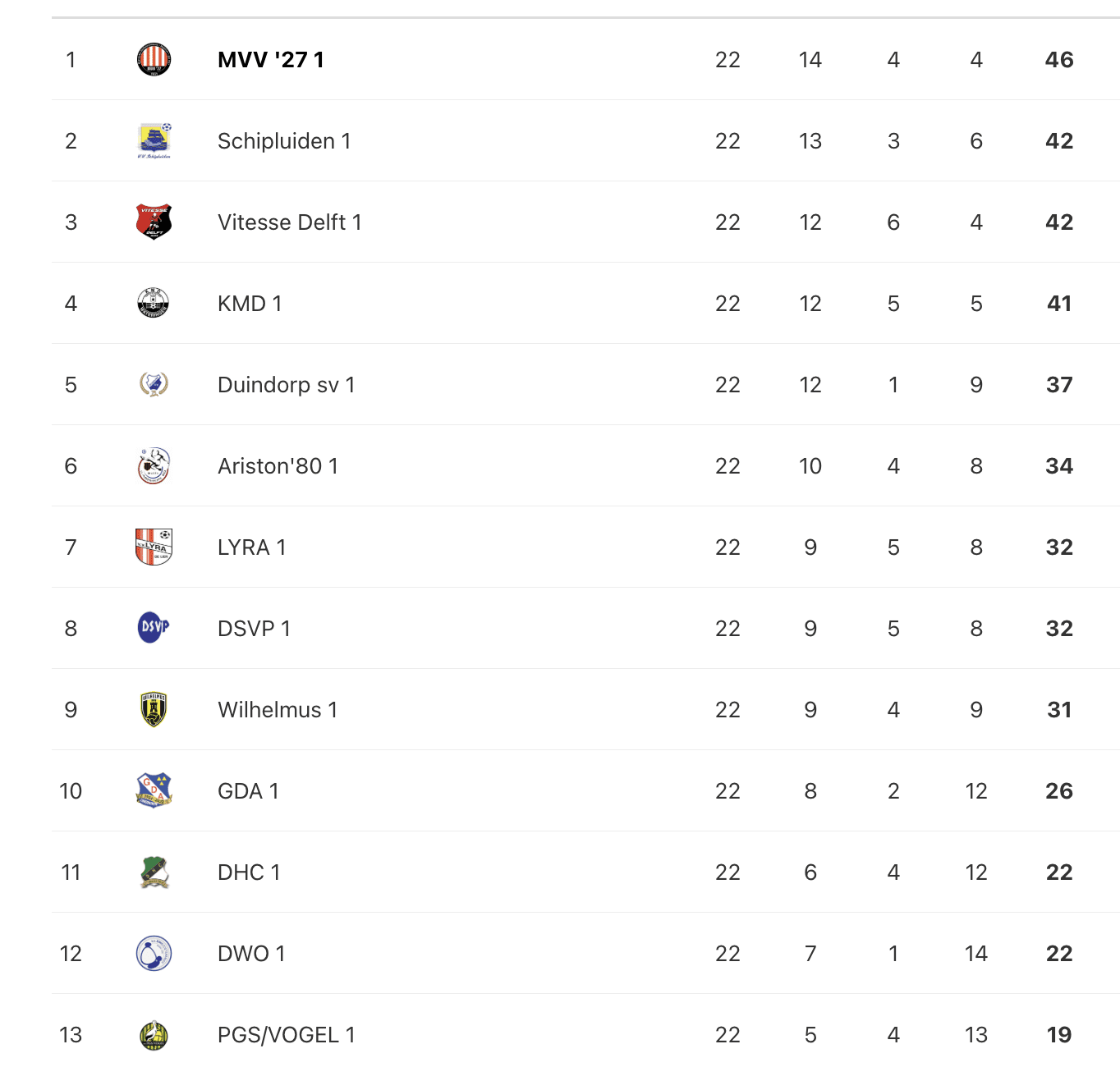Click the DWO circular logo
The width and height of the screenshot is (1120, 1067).
point(154,953)
